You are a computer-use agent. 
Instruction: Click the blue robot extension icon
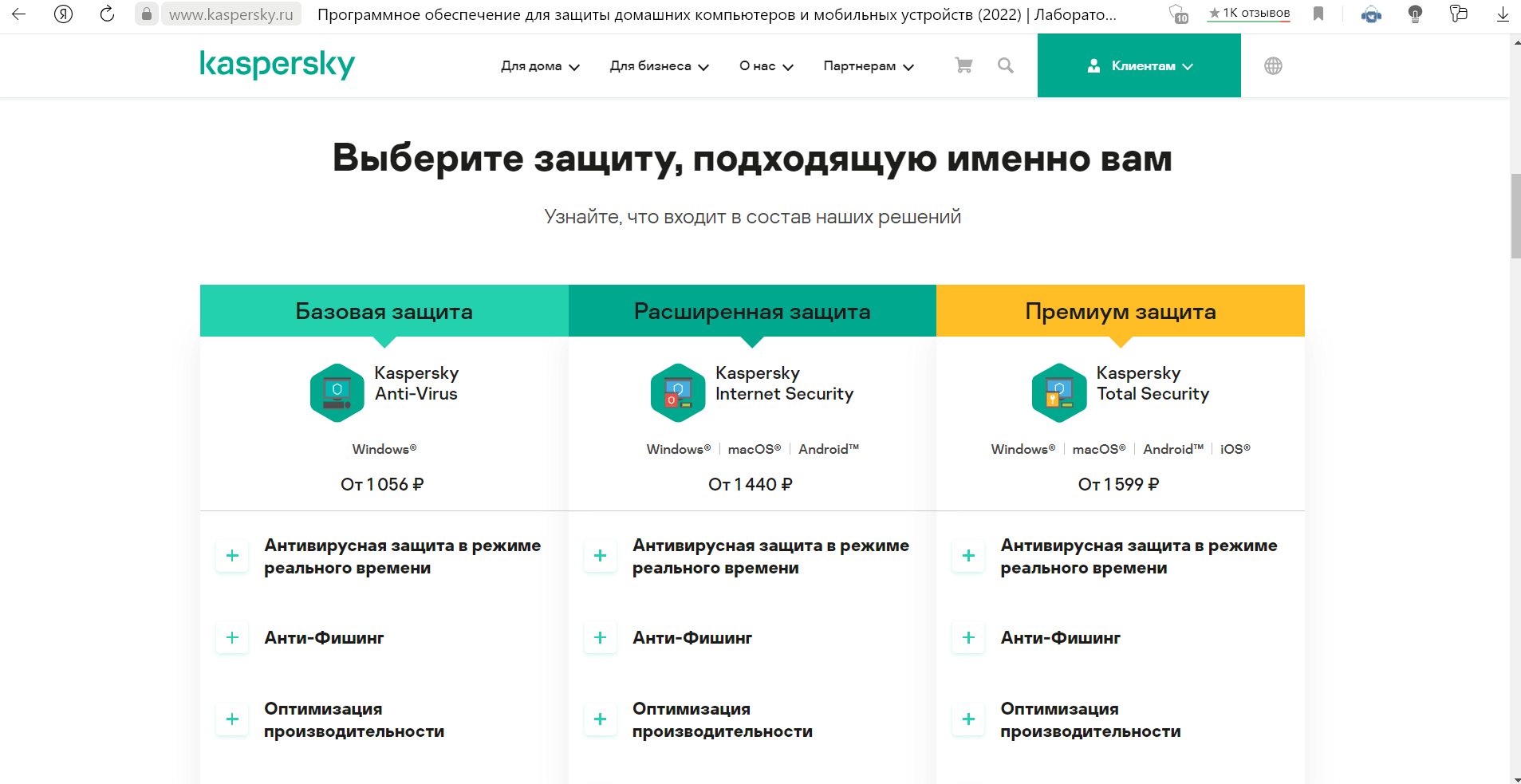point(1371,14)
